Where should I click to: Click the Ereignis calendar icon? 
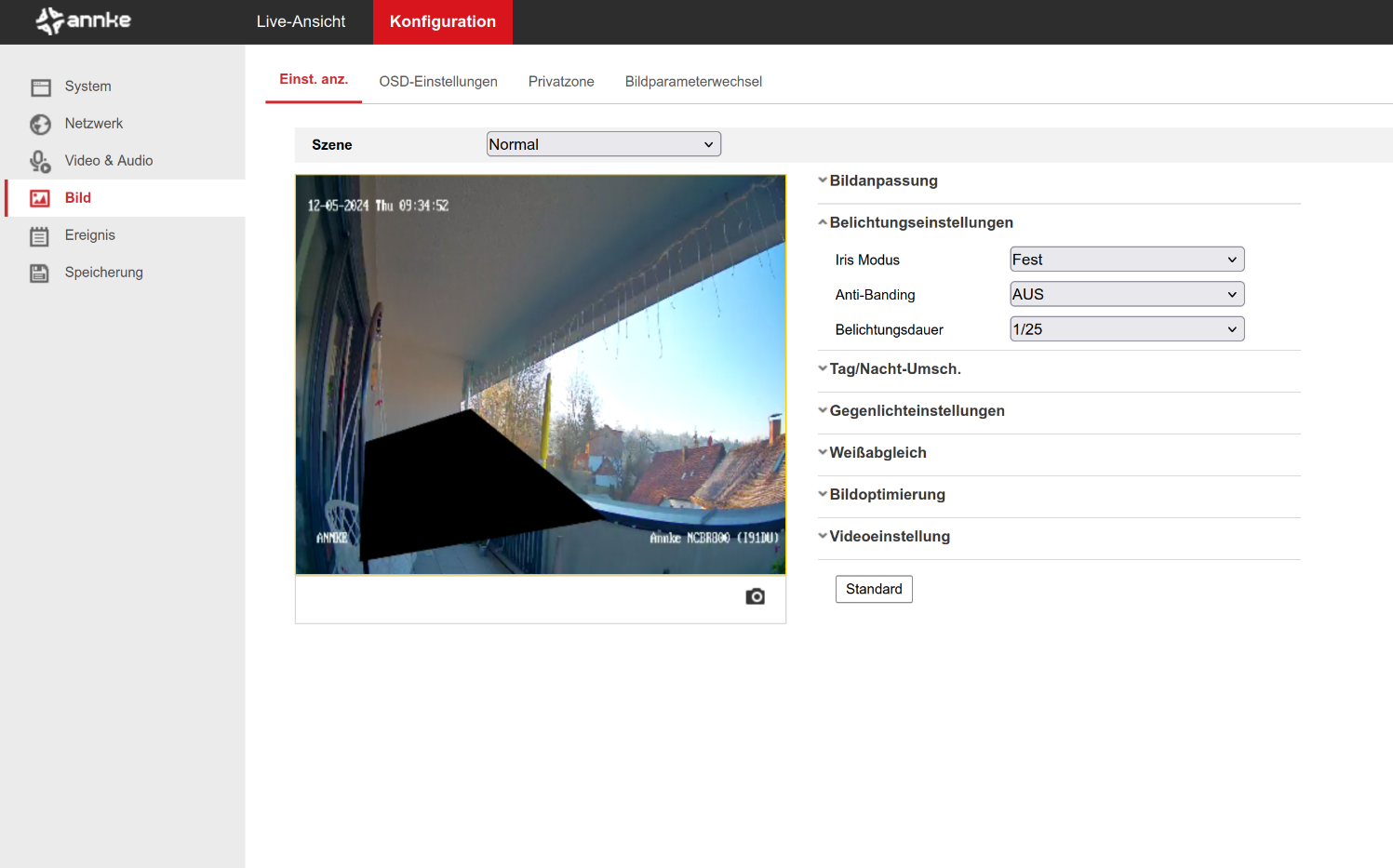point(39,236)
